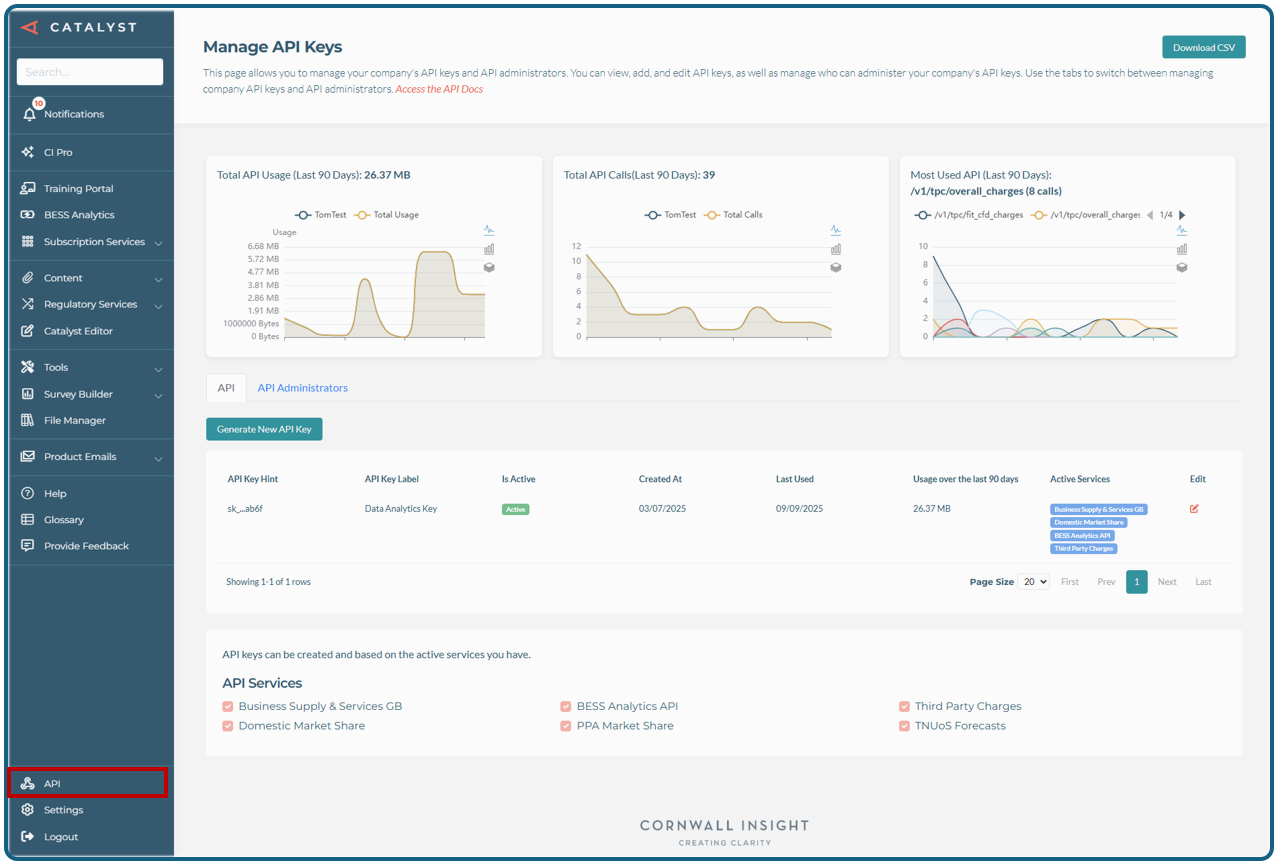The width and height of the screenshot is (1275, 862).
Task: Open the Access the API Docs link
Action: 439,89
